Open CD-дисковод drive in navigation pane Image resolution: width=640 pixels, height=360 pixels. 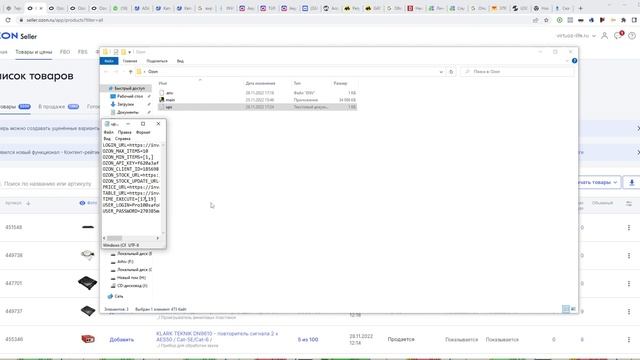(132, 286)
